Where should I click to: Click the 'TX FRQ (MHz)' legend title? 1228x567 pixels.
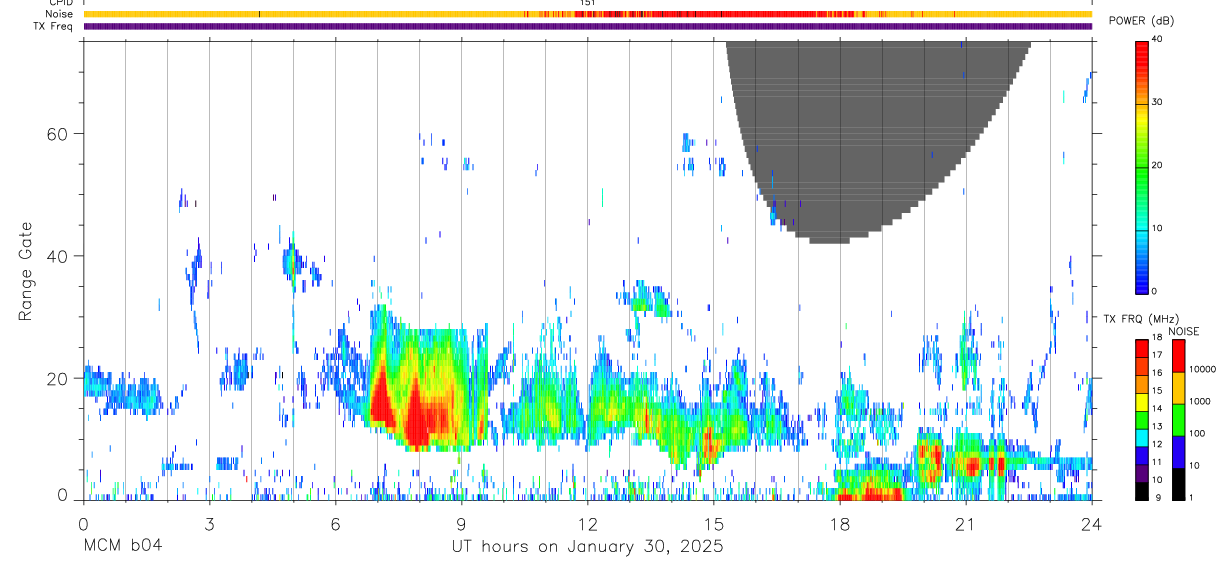[1140, 319]
